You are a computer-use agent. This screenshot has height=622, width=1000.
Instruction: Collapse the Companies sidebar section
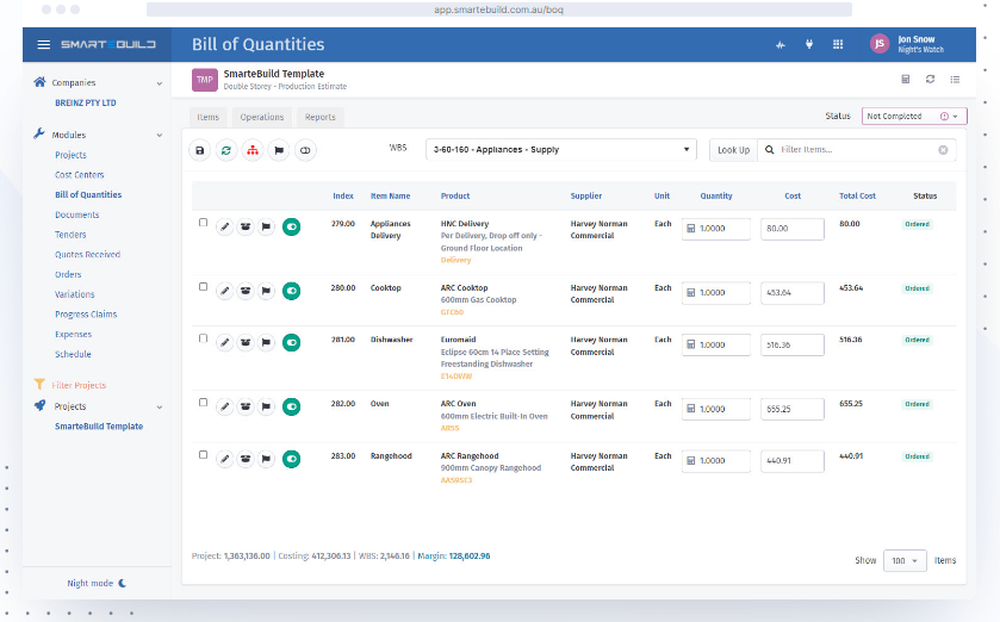pos(159,84)
